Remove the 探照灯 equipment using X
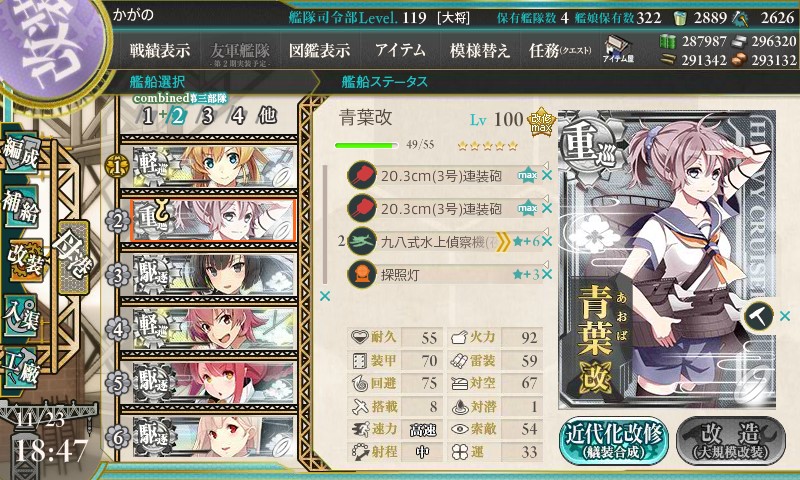The width and height of the screenshot is (800, 480). [x=547, y=274]
